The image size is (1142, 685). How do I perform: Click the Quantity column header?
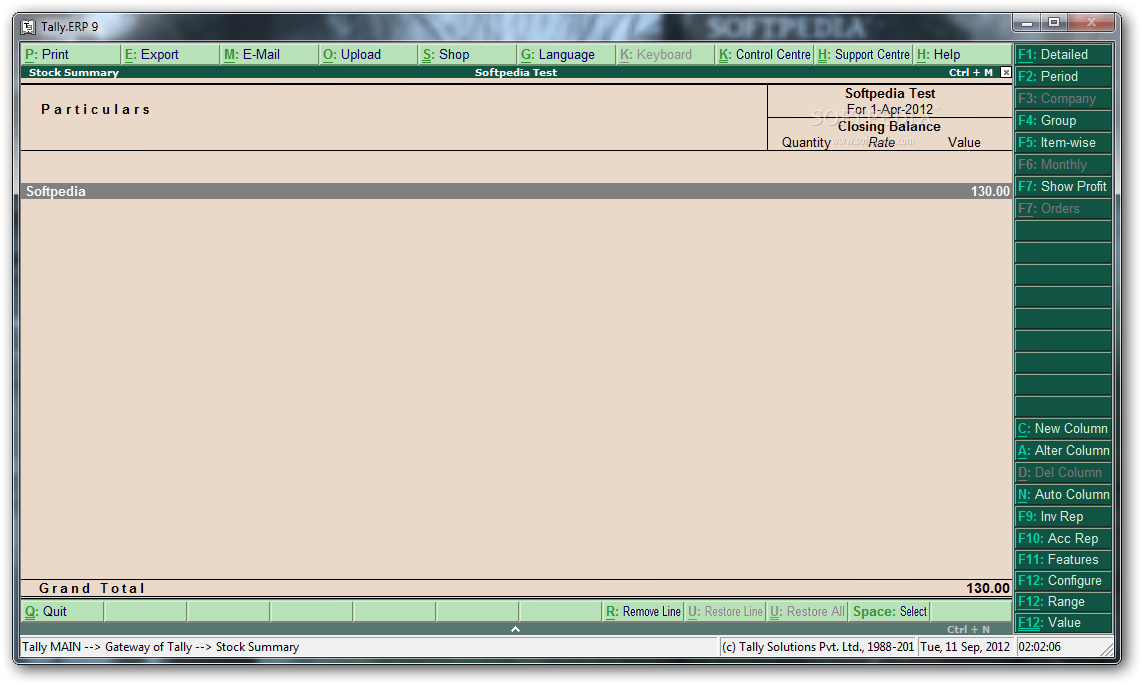click(x=806, y=143)
